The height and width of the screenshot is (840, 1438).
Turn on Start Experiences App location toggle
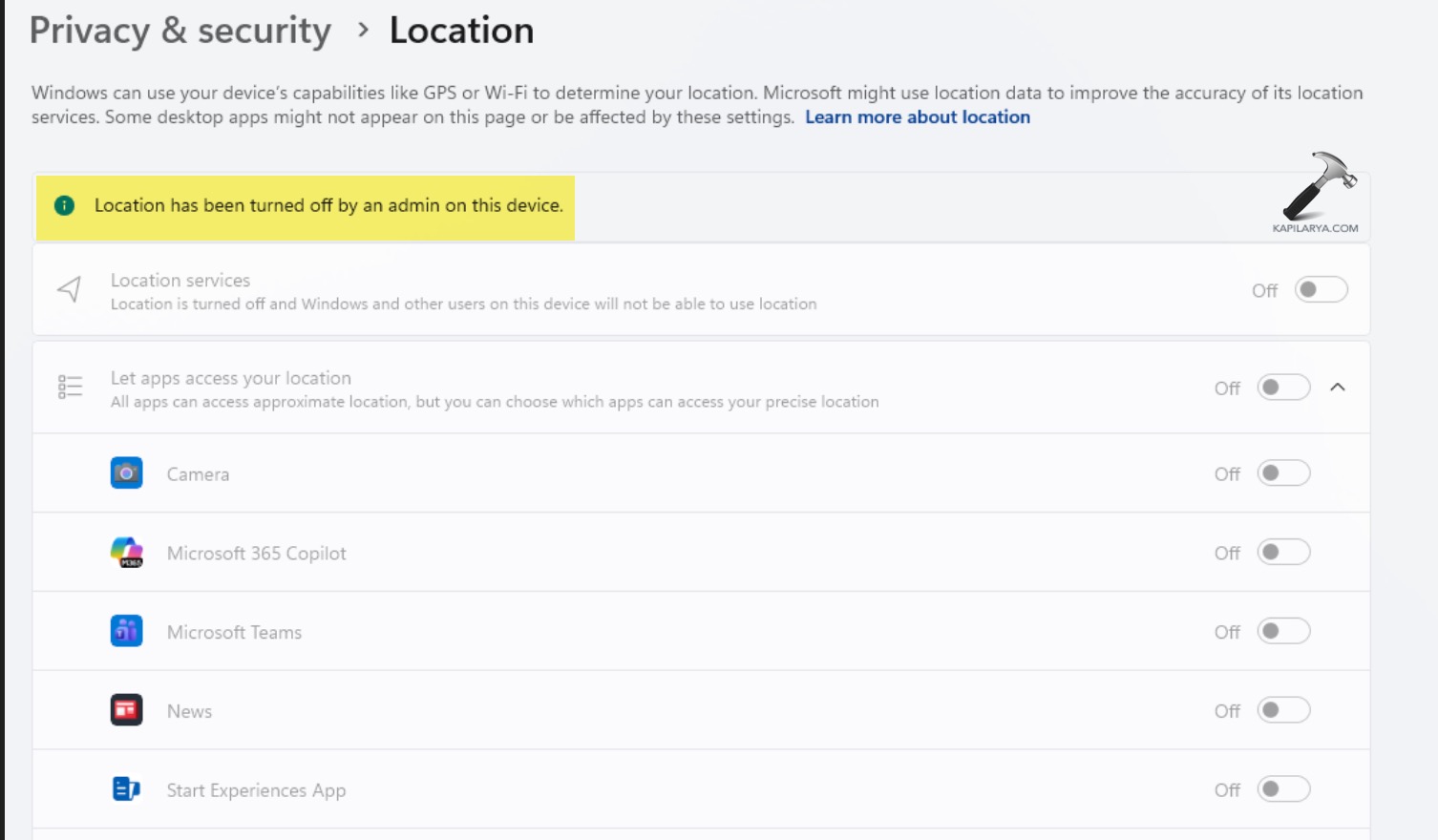point(1283,789)
